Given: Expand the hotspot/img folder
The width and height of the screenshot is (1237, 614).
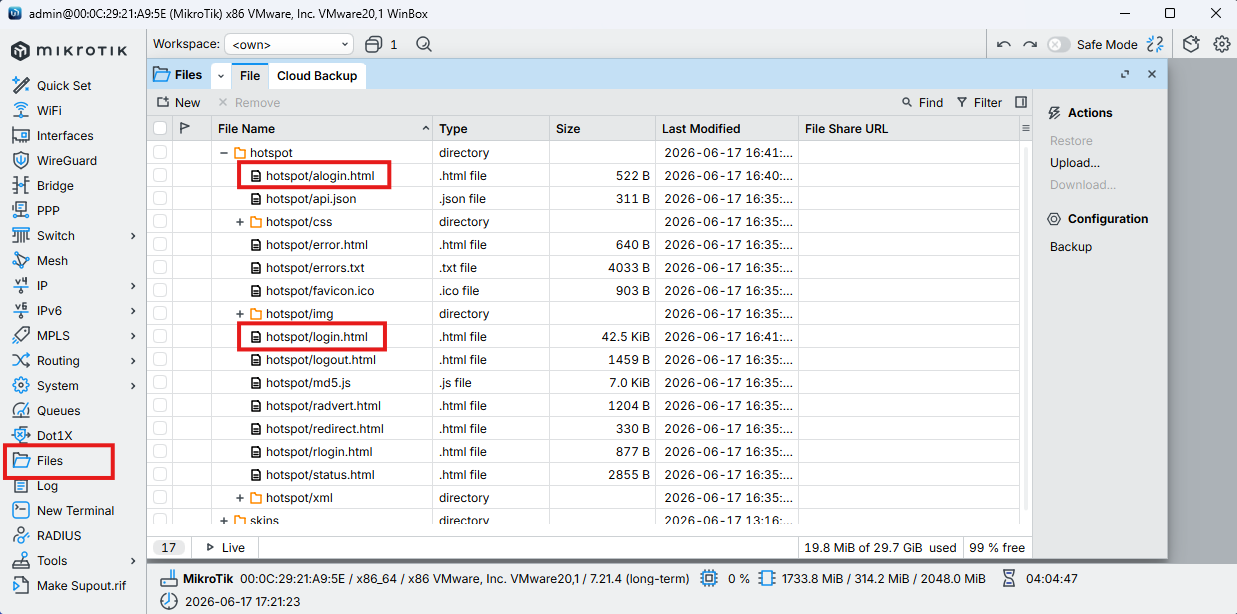Looking at the screenshot, I should (240, 314).
